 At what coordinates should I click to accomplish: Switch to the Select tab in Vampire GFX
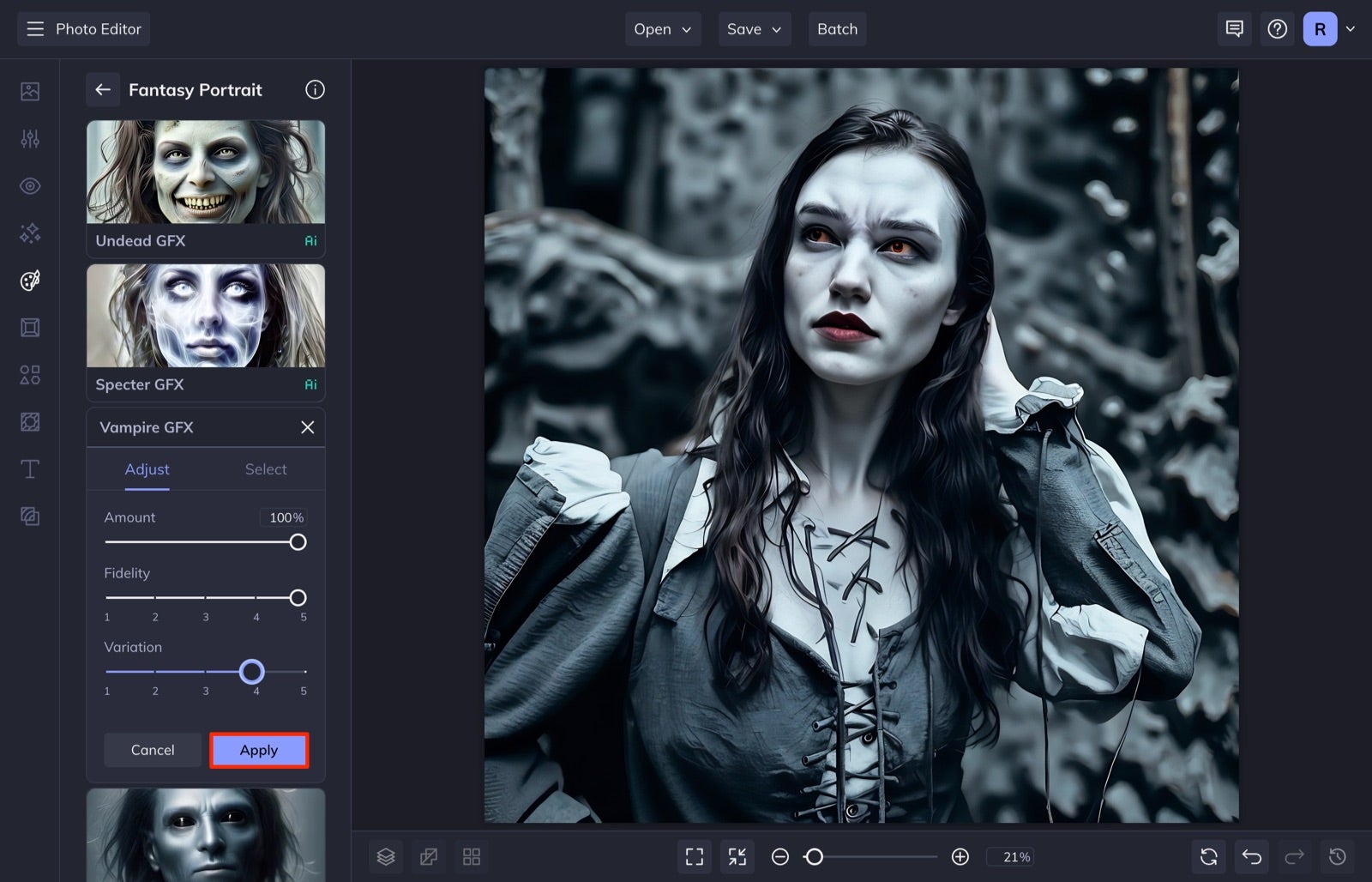266,469
